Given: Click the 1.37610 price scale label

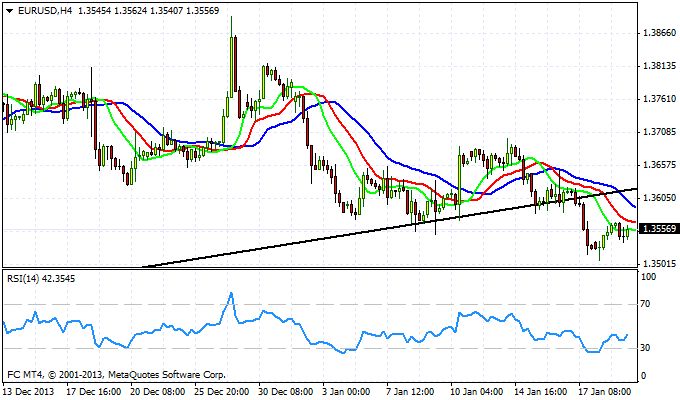Looking at the screenshot, I should pos(660,99).
